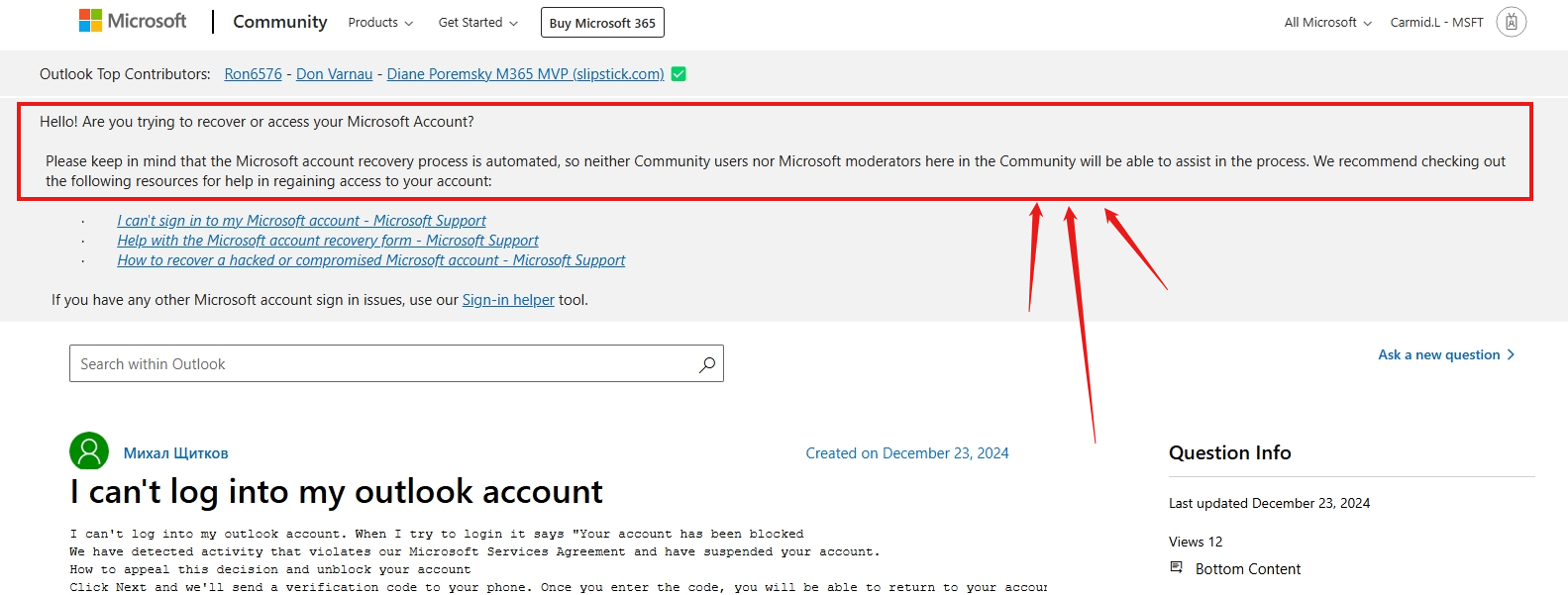Open the Sign-in helper tool link
This screenshot has width=1568, height=595.
508,300
